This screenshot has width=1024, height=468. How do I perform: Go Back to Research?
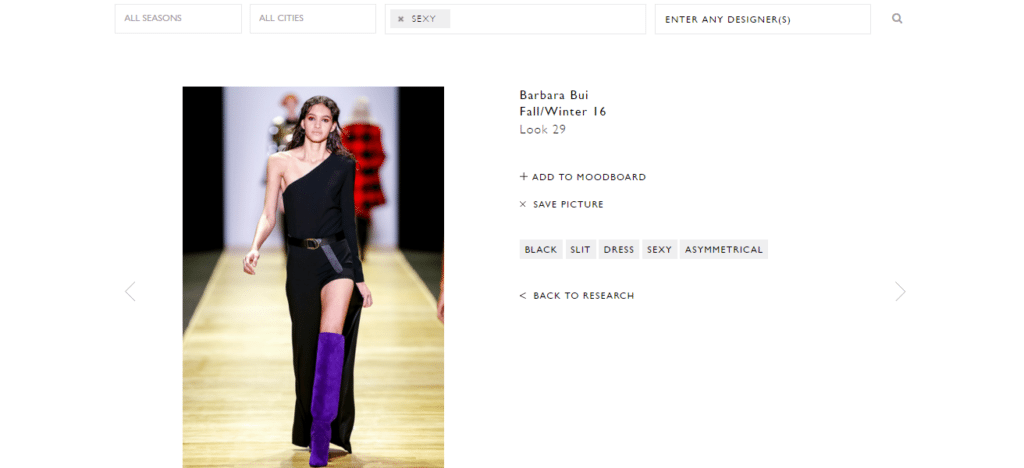pos(577,296)
